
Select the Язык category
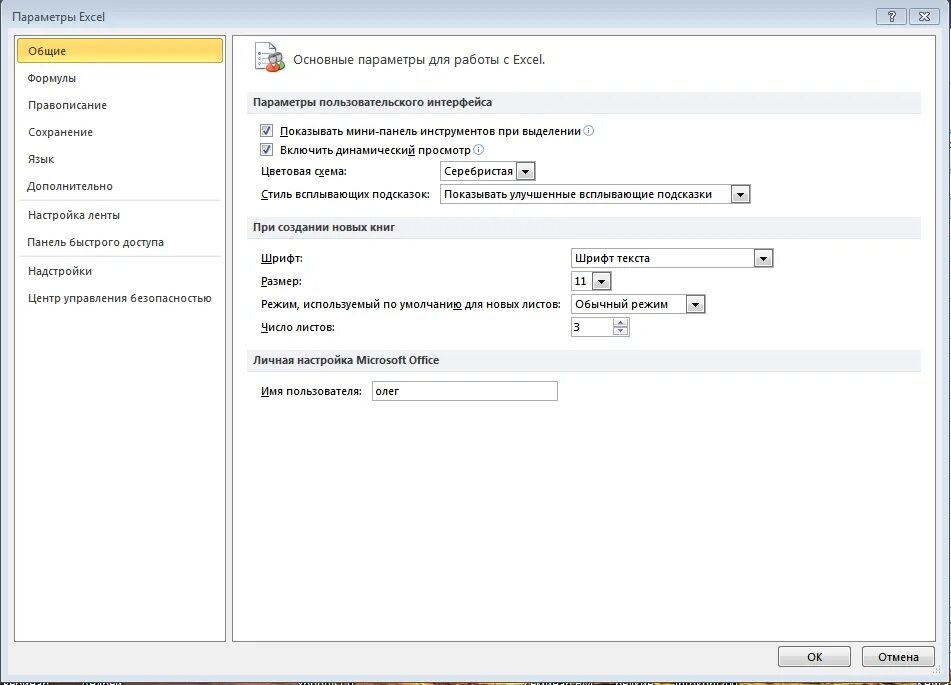(120, 159)
